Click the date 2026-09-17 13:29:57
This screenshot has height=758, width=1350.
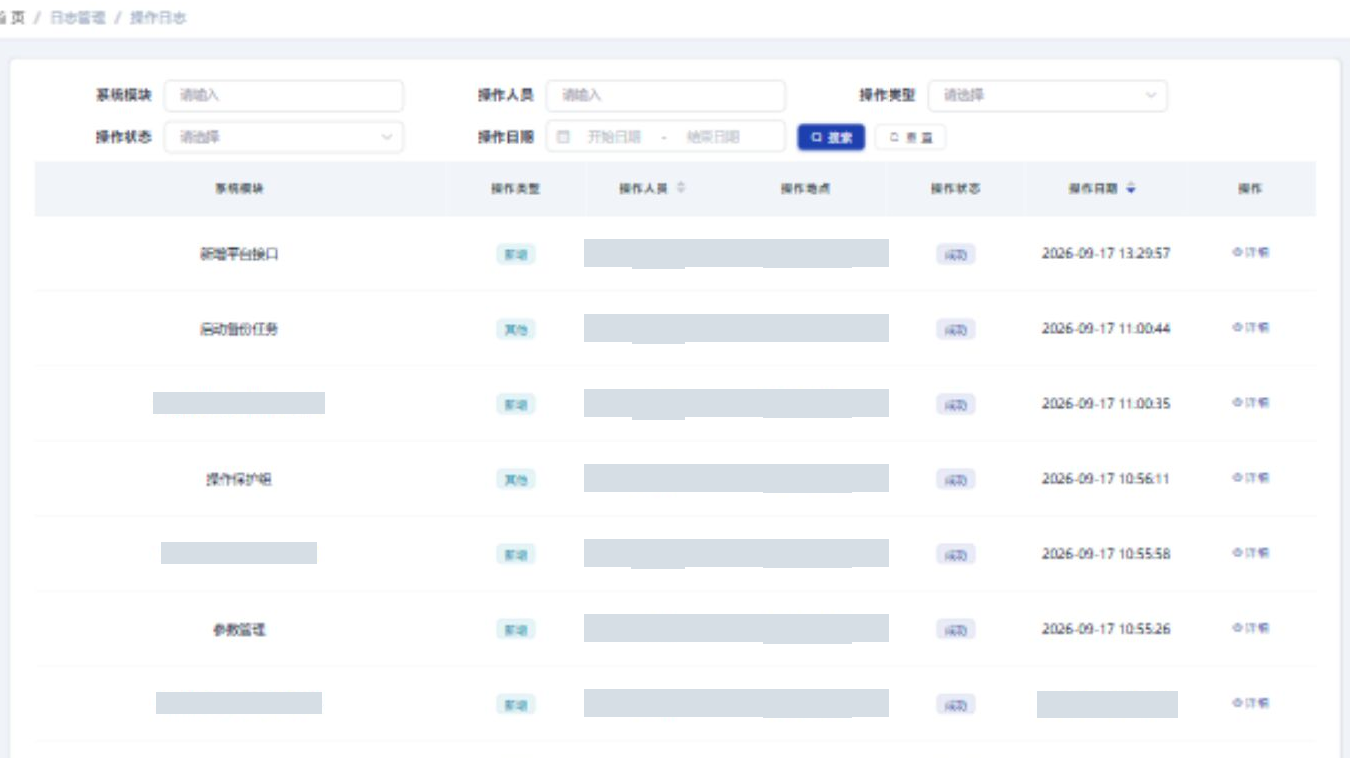pyautogui.click(x=1106, y=253)
